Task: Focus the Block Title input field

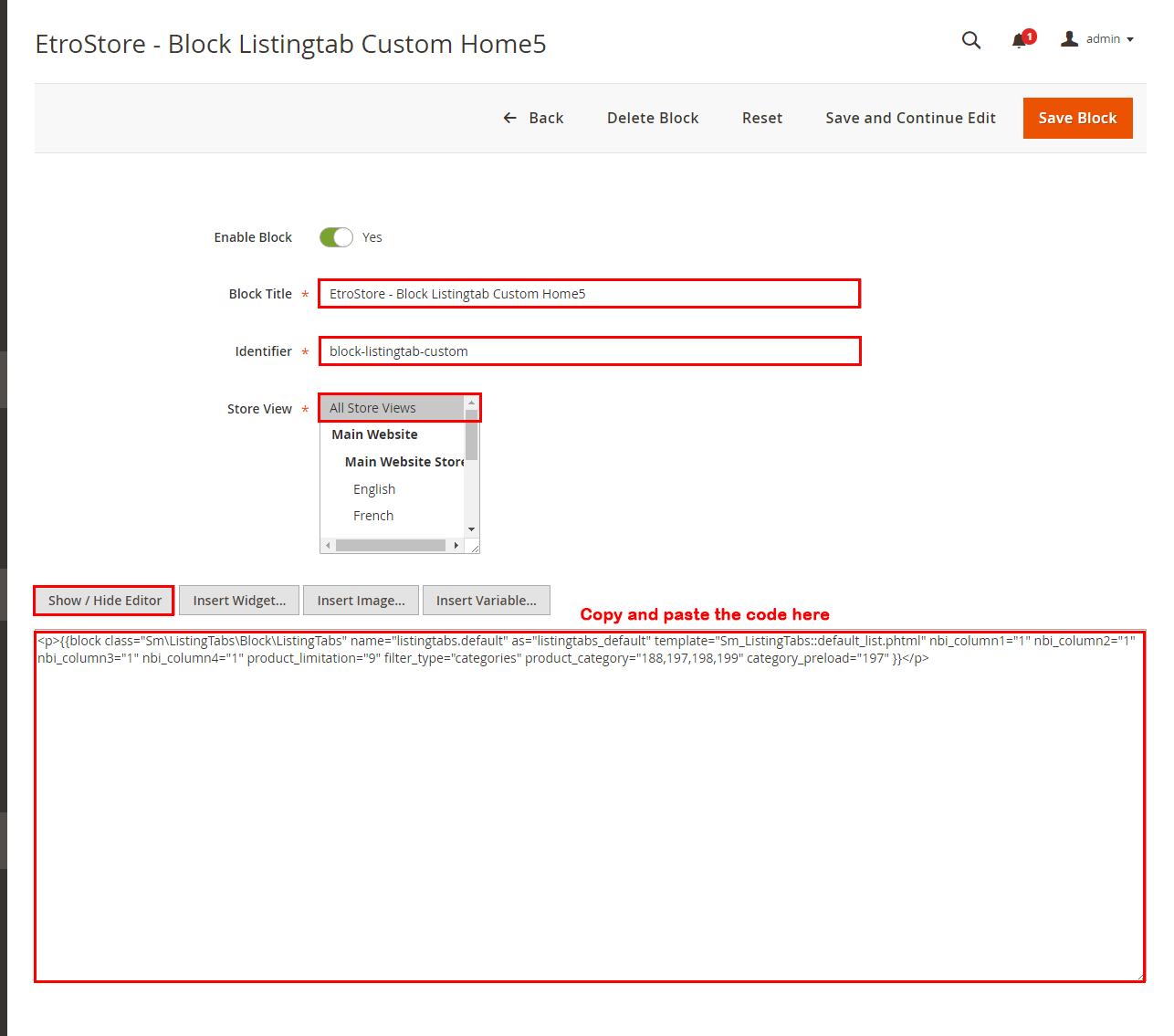Action: tap(589, 294)
